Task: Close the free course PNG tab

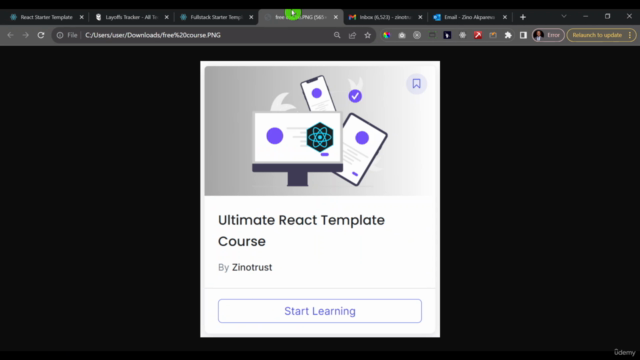Action: point(336,17)
